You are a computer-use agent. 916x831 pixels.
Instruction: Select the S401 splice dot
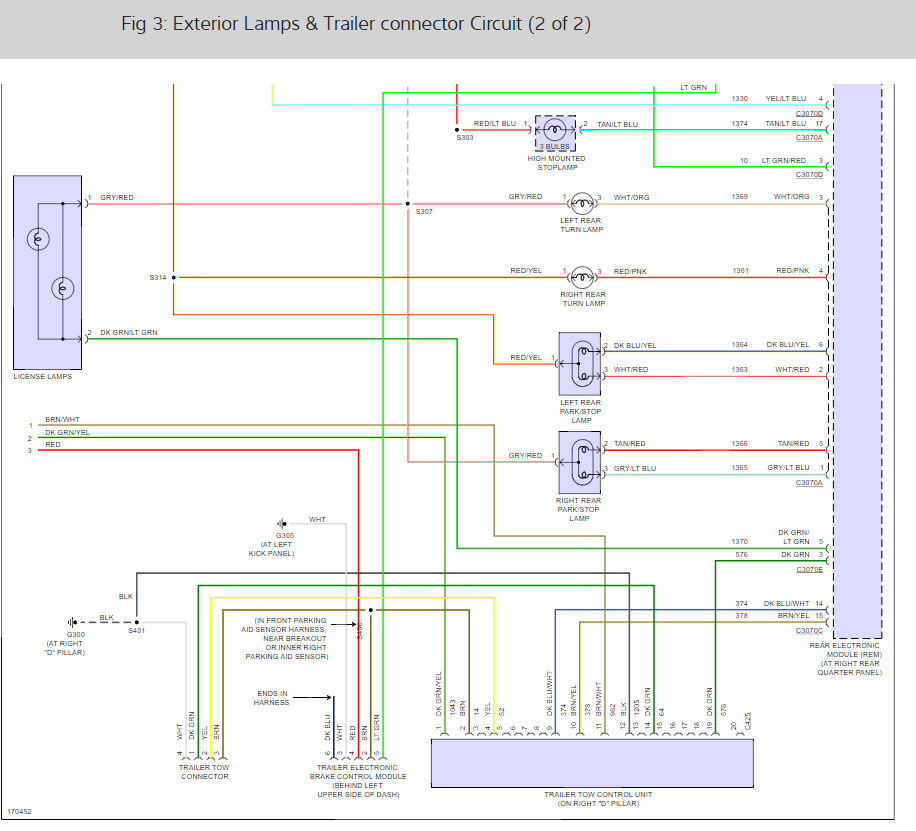click(x=137, y=622)
